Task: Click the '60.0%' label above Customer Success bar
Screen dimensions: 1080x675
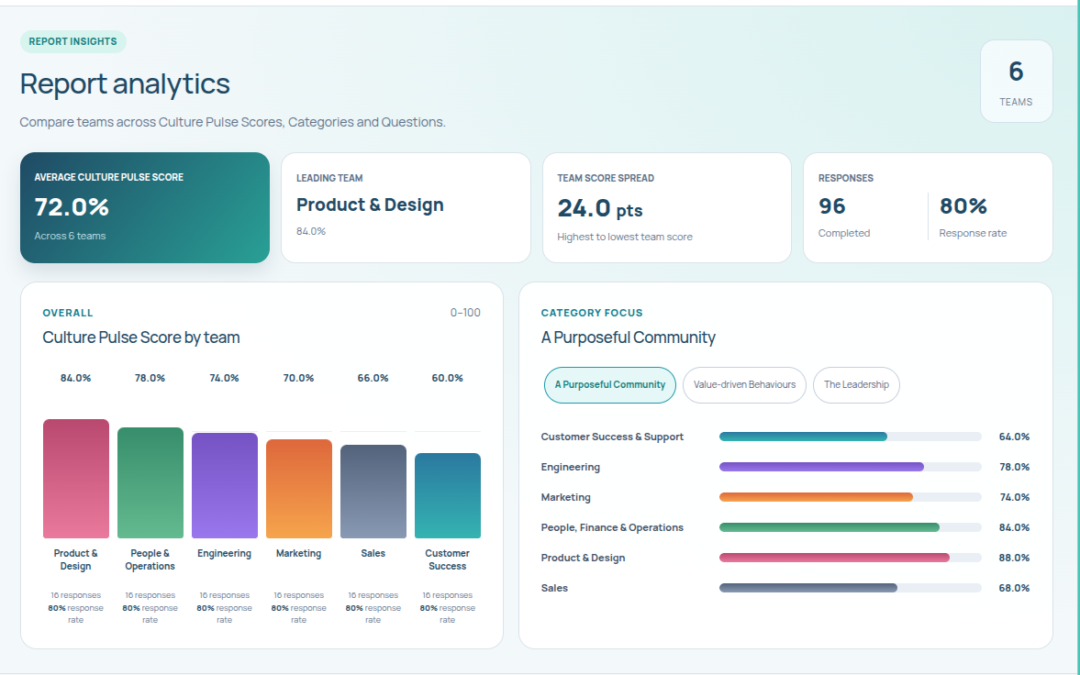Action: click(448, 378)
